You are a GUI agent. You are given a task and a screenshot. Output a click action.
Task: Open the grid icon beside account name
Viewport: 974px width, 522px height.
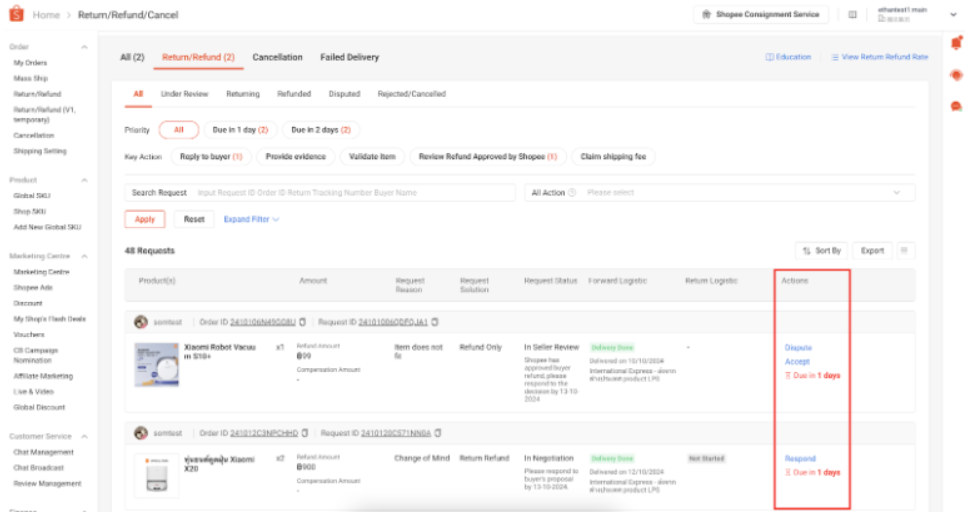(x=852, y=15)
